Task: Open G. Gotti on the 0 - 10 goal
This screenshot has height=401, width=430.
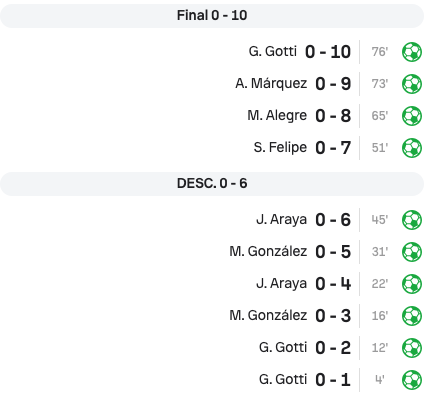Action: point(273,51)
